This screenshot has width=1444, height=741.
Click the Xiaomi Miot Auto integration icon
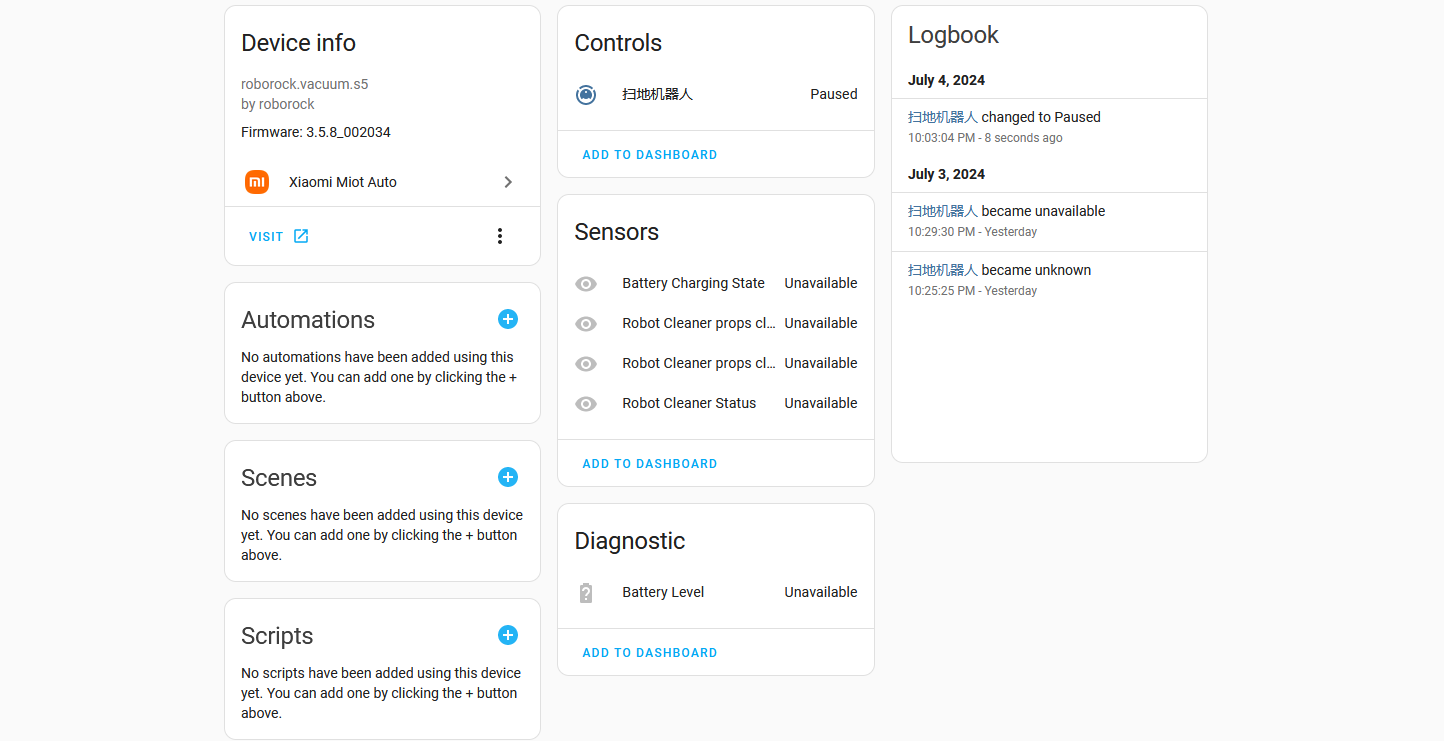point(257,182)
